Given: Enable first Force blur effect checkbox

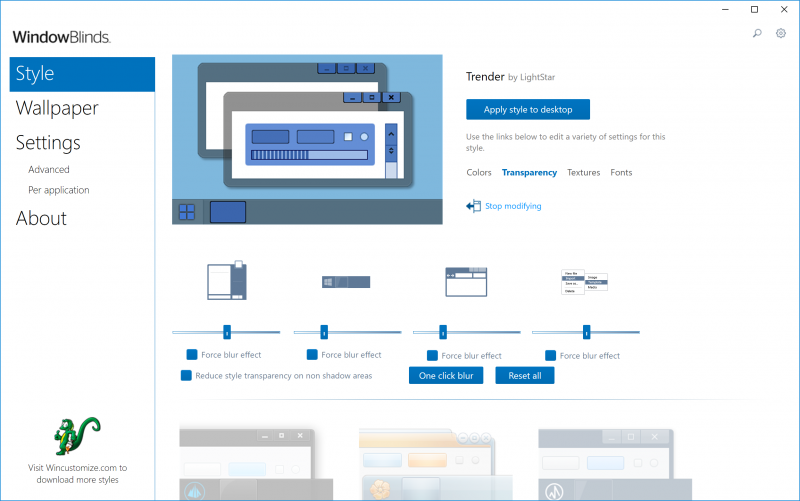Looking at the screenshot, I should (192, 354).
